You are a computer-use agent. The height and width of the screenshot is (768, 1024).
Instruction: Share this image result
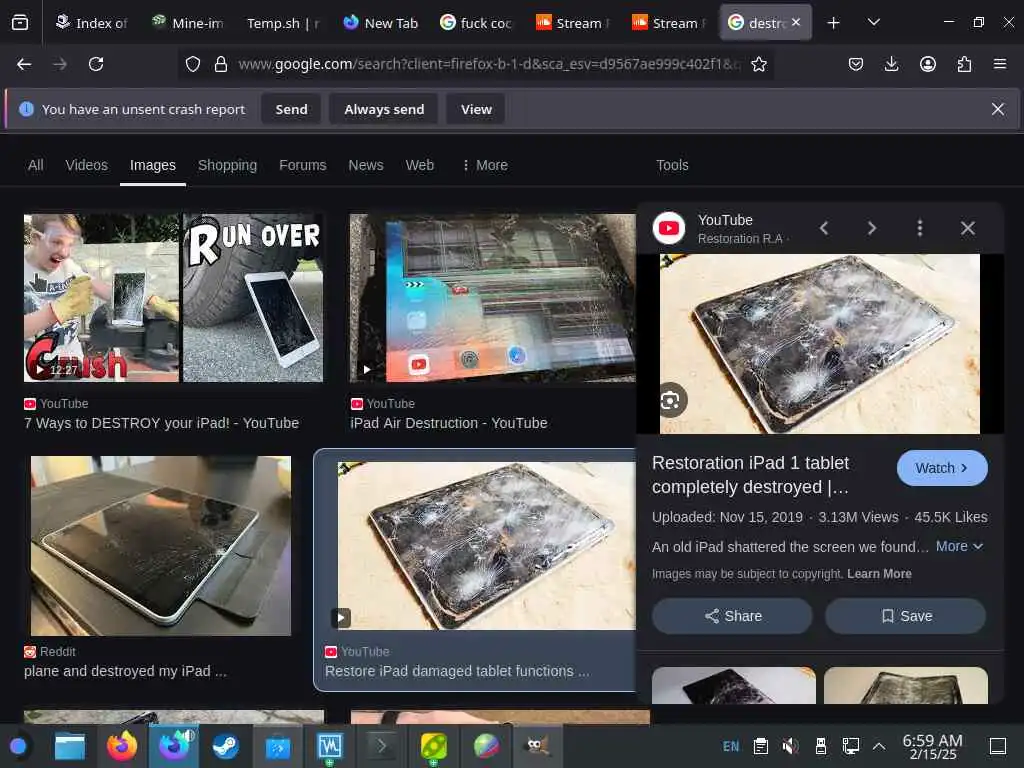[x=732, y=616]
